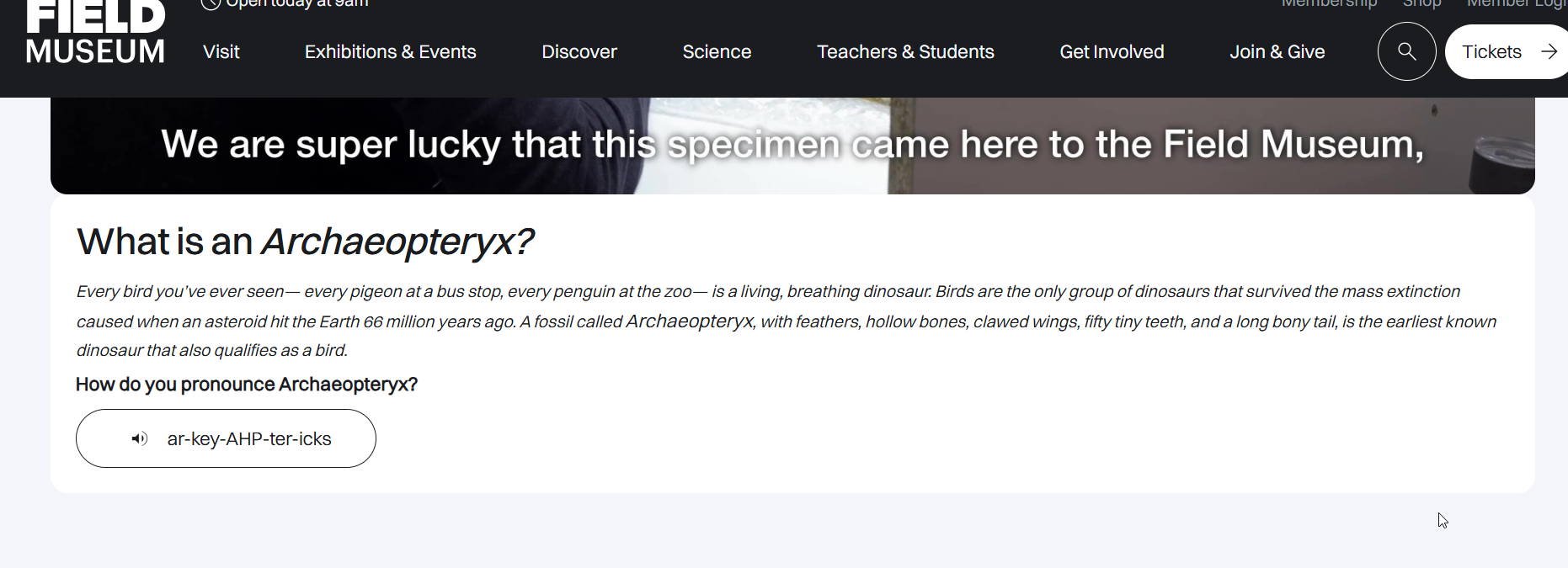This screenshot has height=568, width=1568.
Task: Click the ar-key-AHP-ter-icks pronunciation text
Action: 249,439
